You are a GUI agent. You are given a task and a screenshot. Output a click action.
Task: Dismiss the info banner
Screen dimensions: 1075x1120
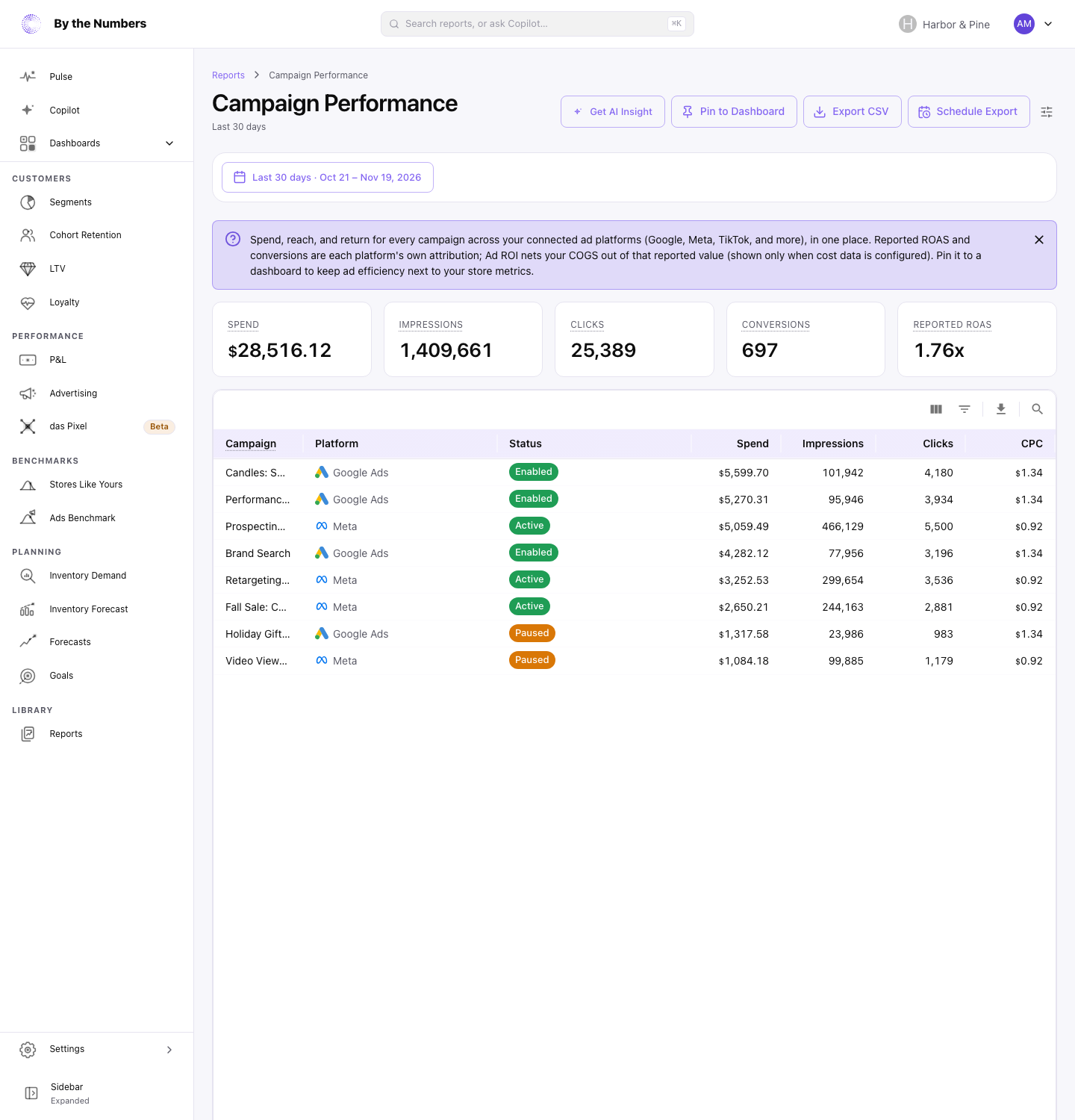pyautogui.click(x=1039, y=240)
